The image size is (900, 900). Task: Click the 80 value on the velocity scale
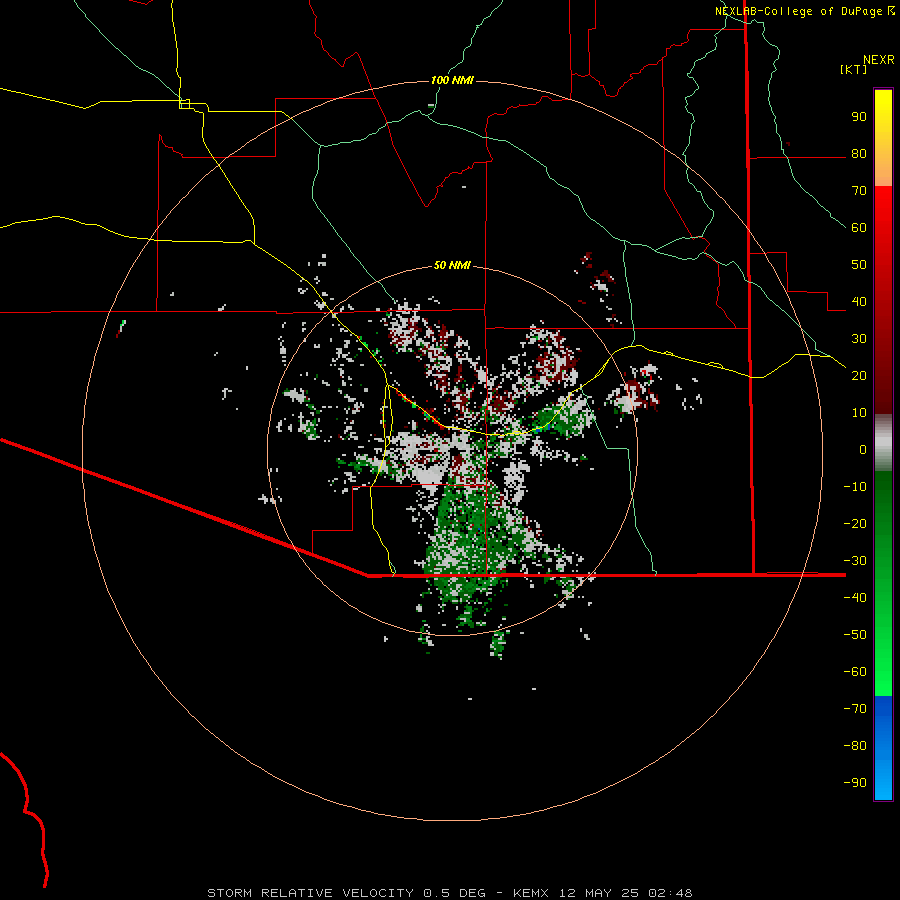(x=859, y=154)
